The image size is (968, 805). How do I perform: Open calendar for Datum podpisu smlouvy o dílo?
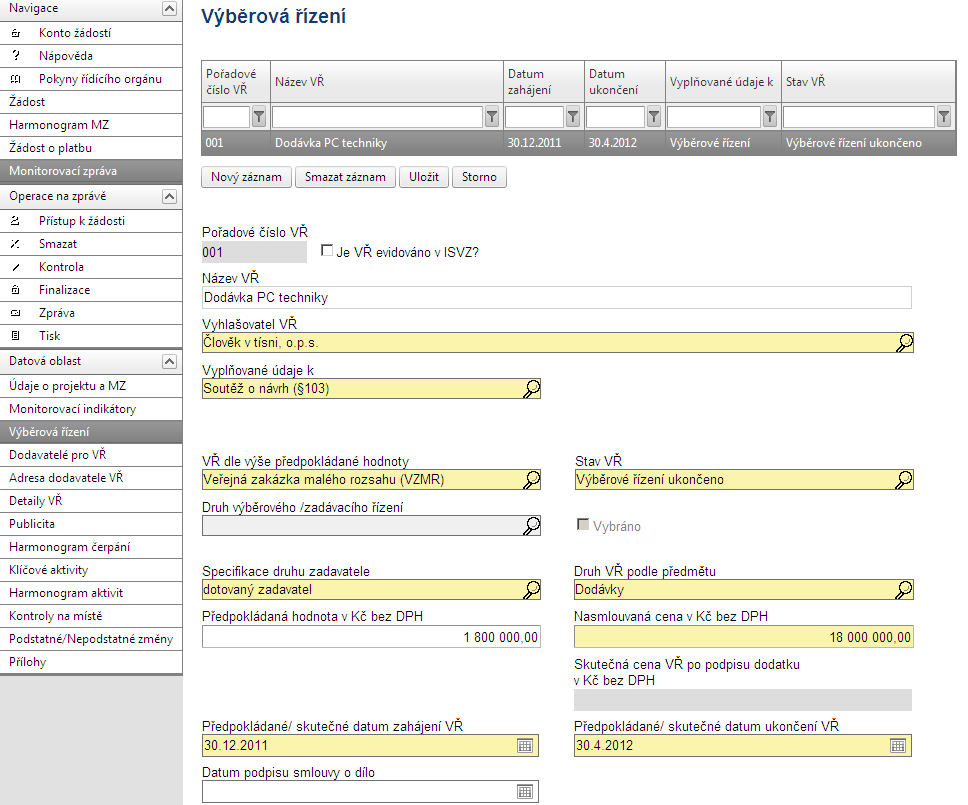(x=525, y=791)
